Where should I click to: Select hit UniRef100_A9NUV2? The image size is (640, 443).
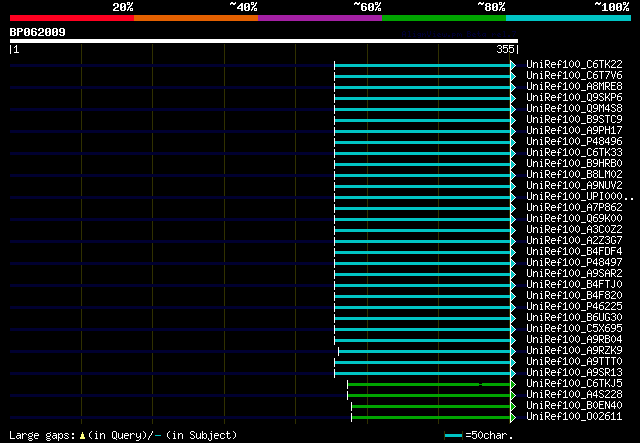tap(574, 186)
